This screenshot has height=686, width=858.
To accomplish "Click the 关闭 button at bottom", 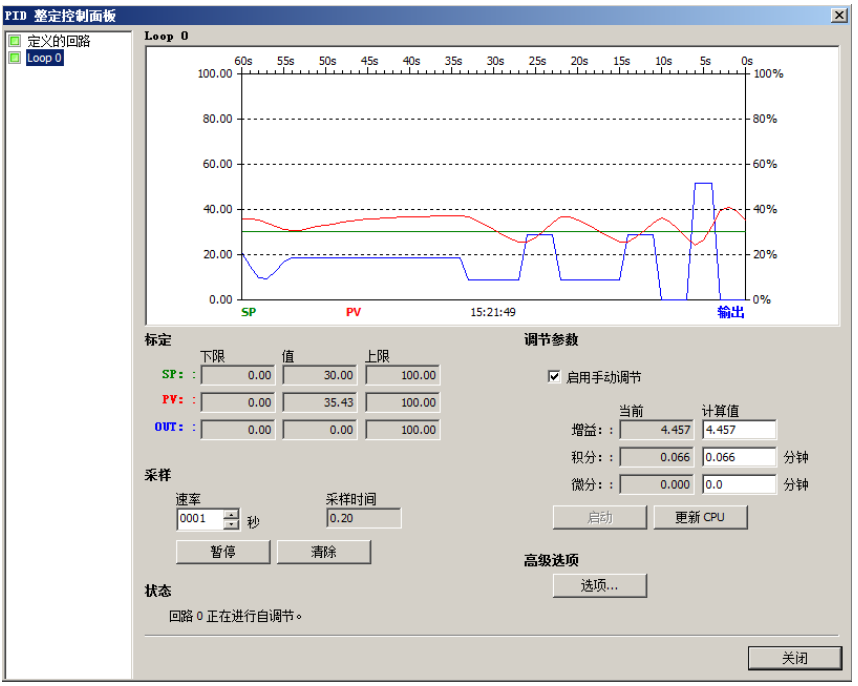I will (x=794, y=658).
